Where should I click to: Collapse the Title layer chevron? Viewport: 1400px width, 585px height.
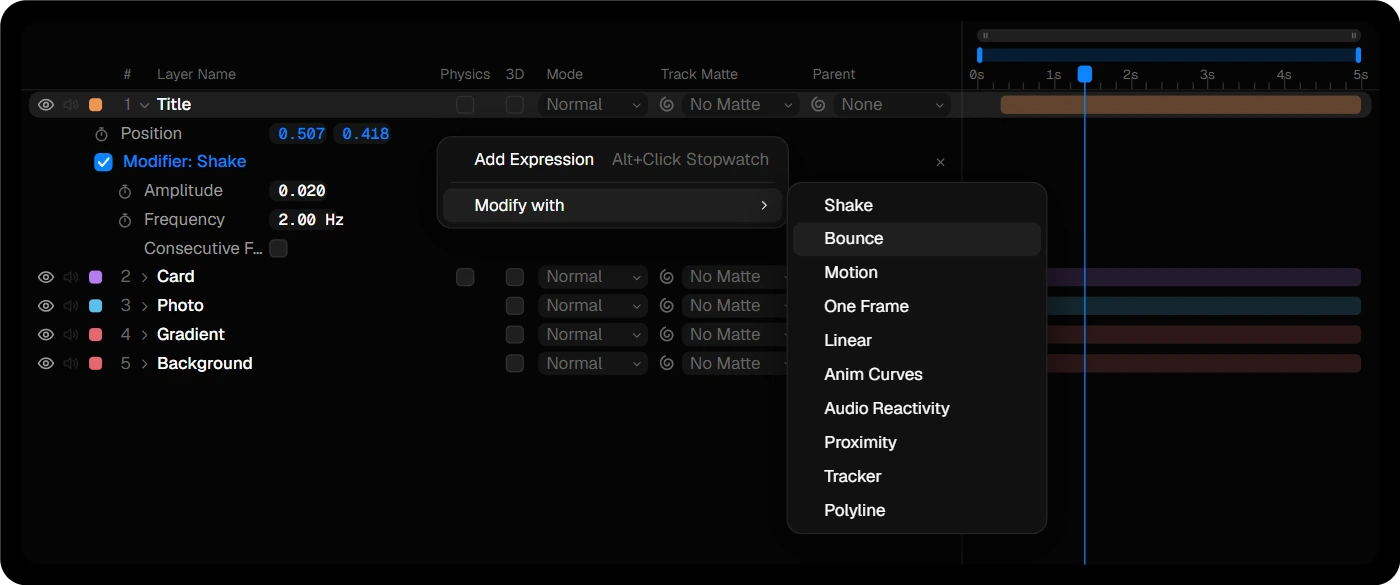pyautogui.click(x=144, y=105)
